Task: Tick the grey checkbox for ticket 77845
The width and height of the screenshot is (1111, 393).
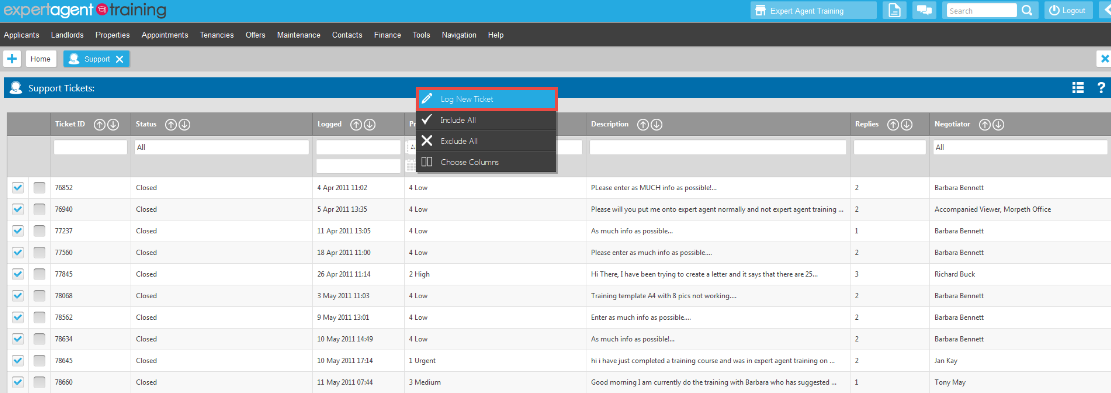Action: [39, 274]
